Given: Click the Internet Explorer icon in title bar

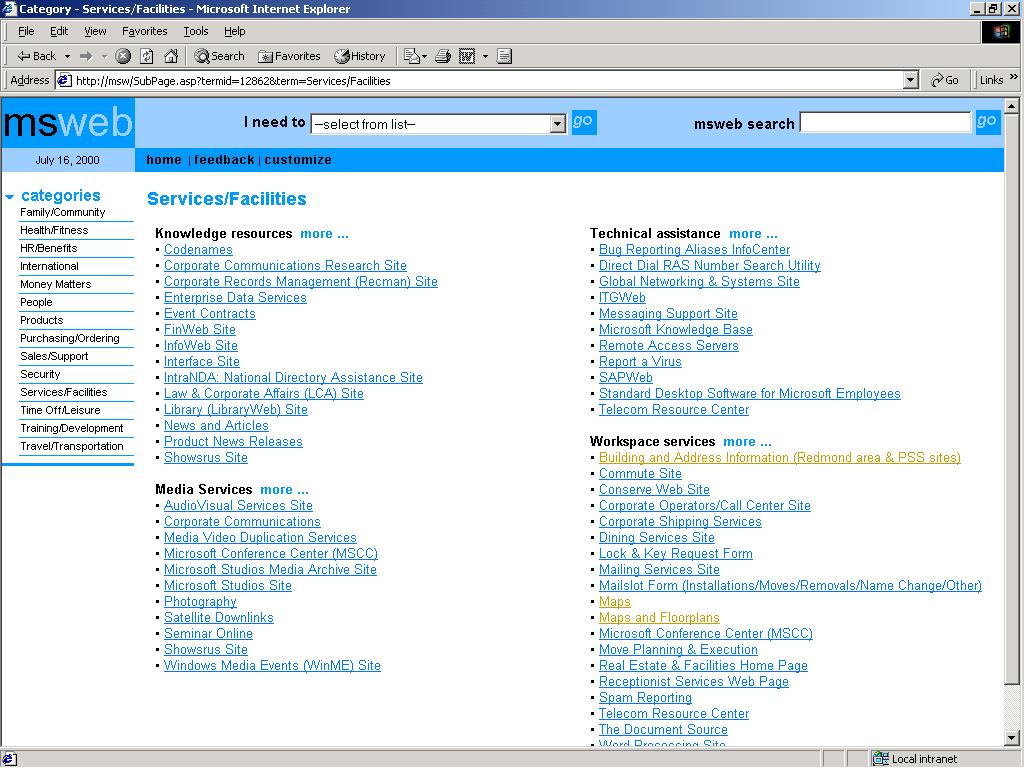Looking at the screenshot, I should point(9,8).
